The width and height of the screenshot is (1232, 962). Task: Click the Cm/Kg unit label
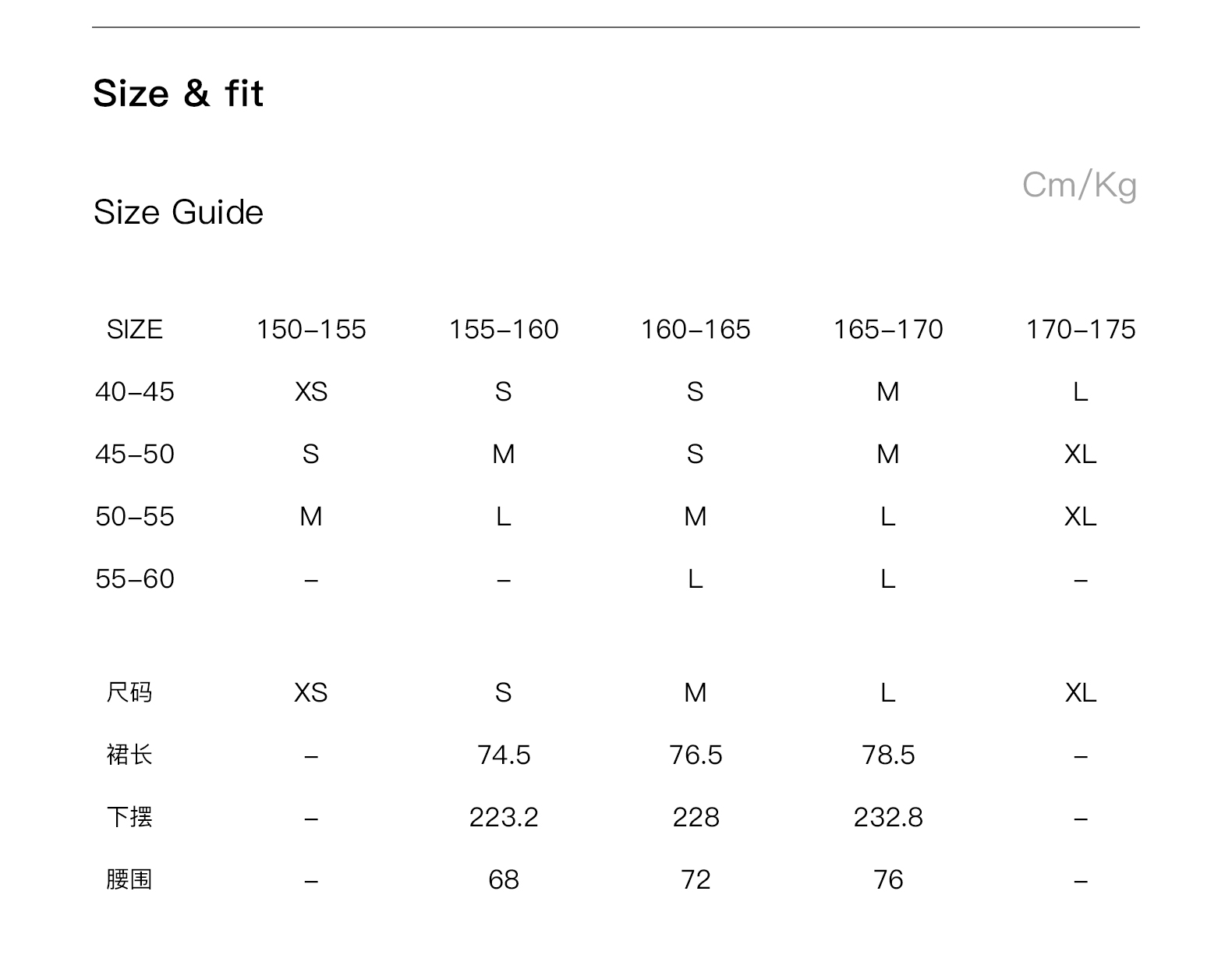pos(1079,186)
